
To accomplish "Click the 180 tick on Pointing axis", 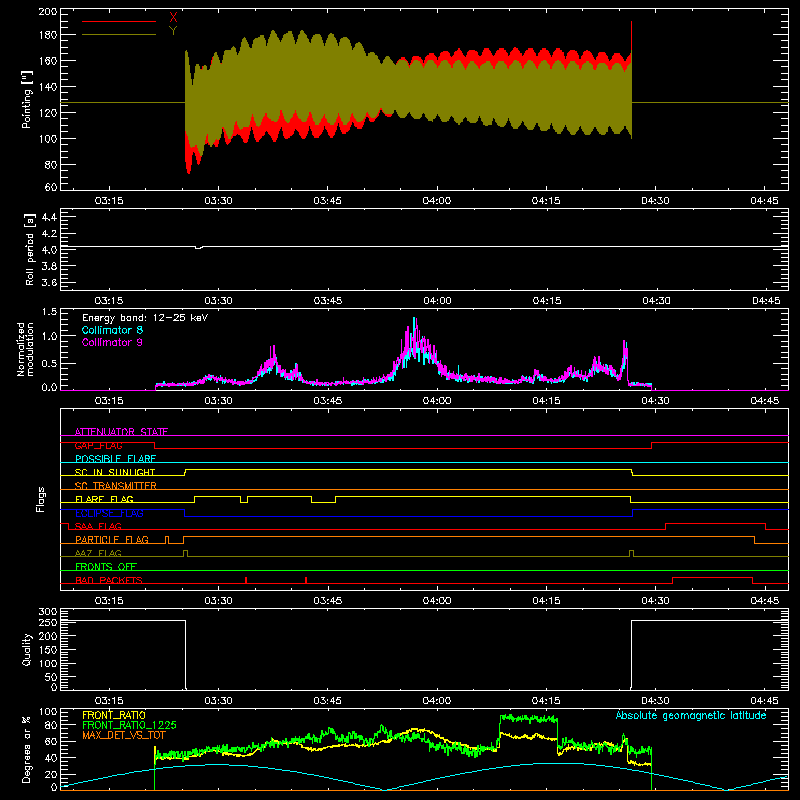I will pyautogui.click(x=47, y=35).
